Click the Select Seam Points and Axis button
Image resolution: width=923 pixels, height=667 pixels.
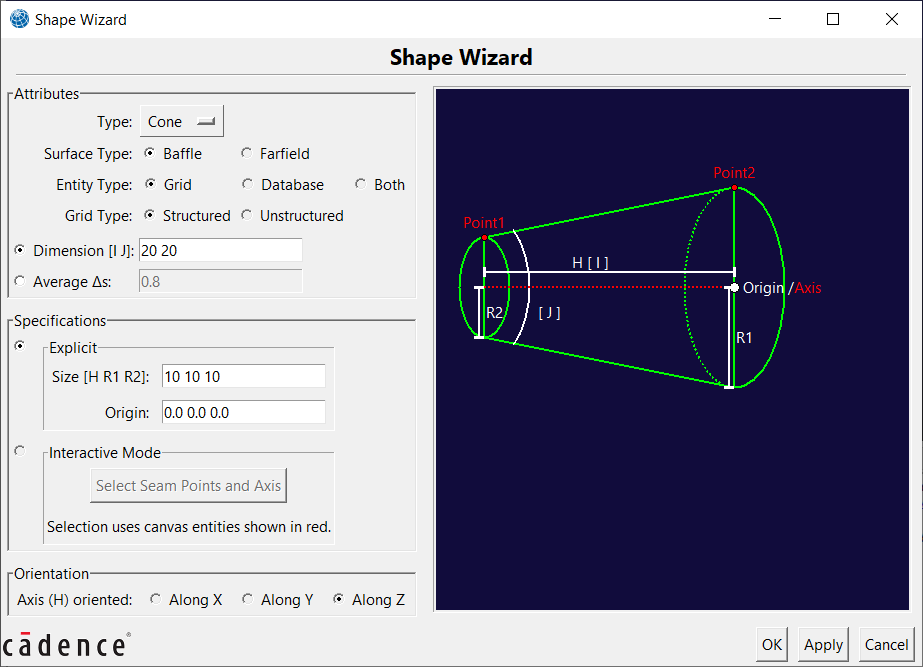[x=188, y=486]
